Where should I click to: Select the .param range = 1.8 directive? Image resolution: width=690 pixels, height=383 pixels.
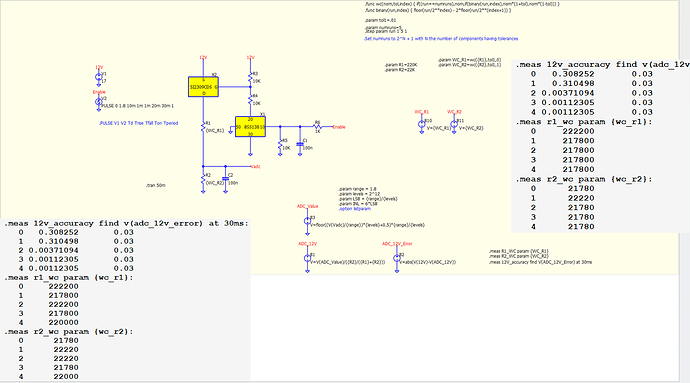[357, 189]
